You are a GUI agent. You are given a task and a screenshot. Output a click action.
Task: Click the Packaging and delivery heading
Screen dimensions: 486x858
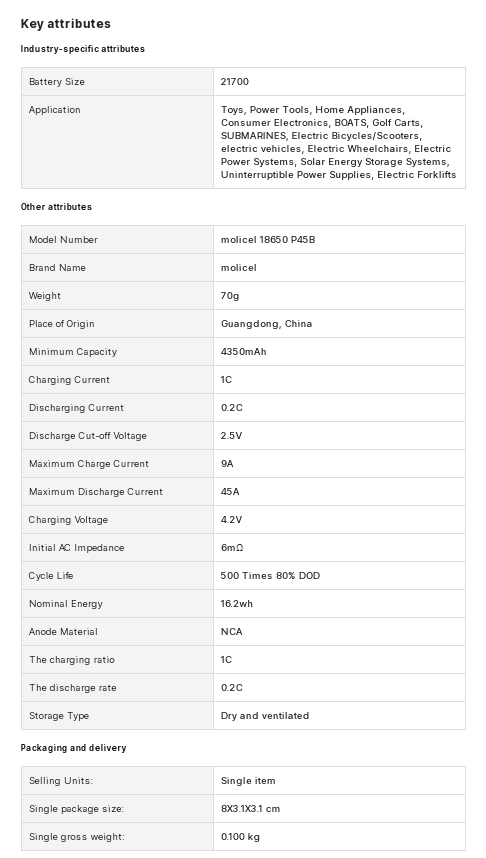click(x=73, y=748)
